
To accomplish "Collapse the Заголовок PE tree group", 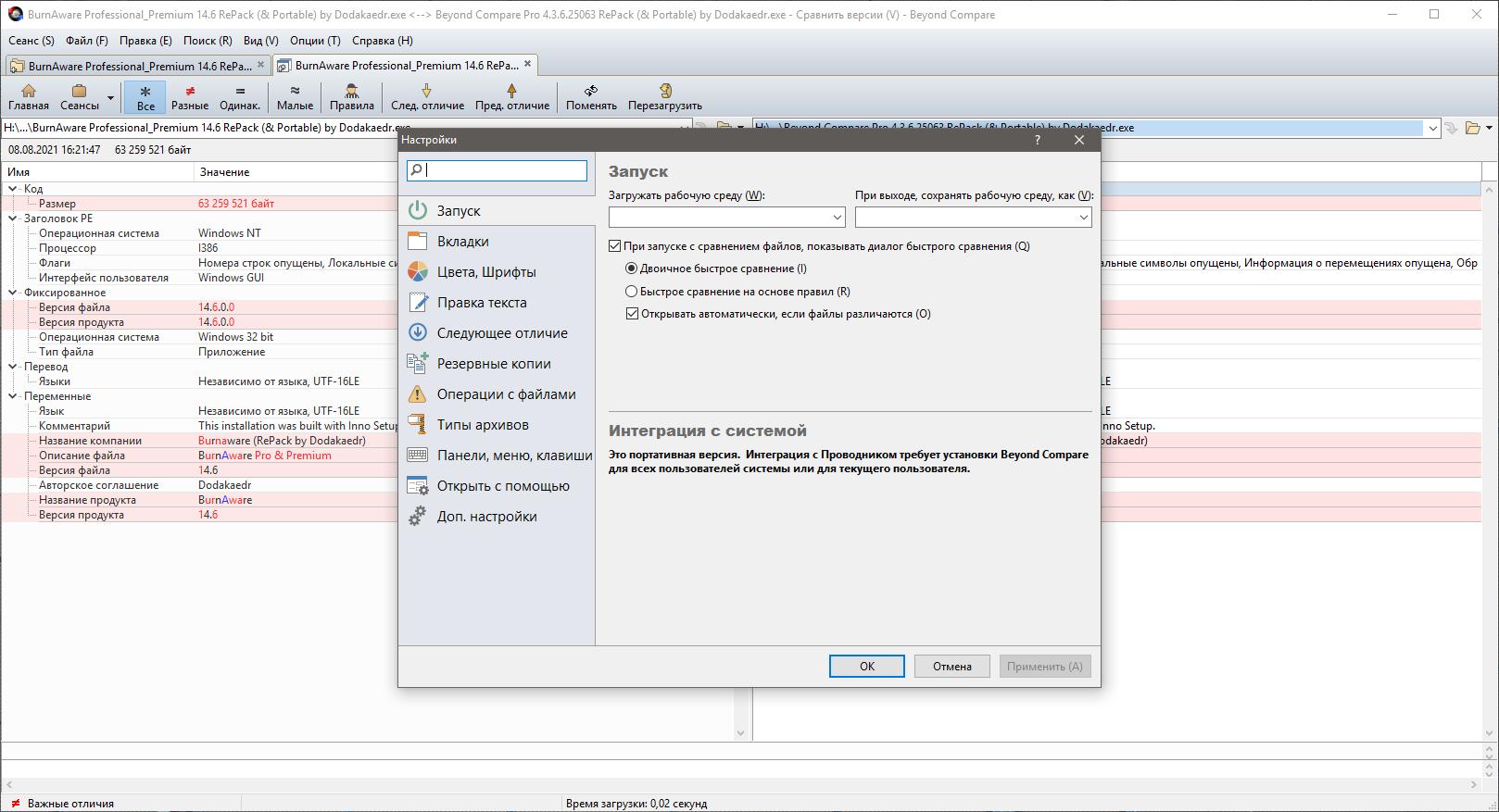I will tap(13, 219).
